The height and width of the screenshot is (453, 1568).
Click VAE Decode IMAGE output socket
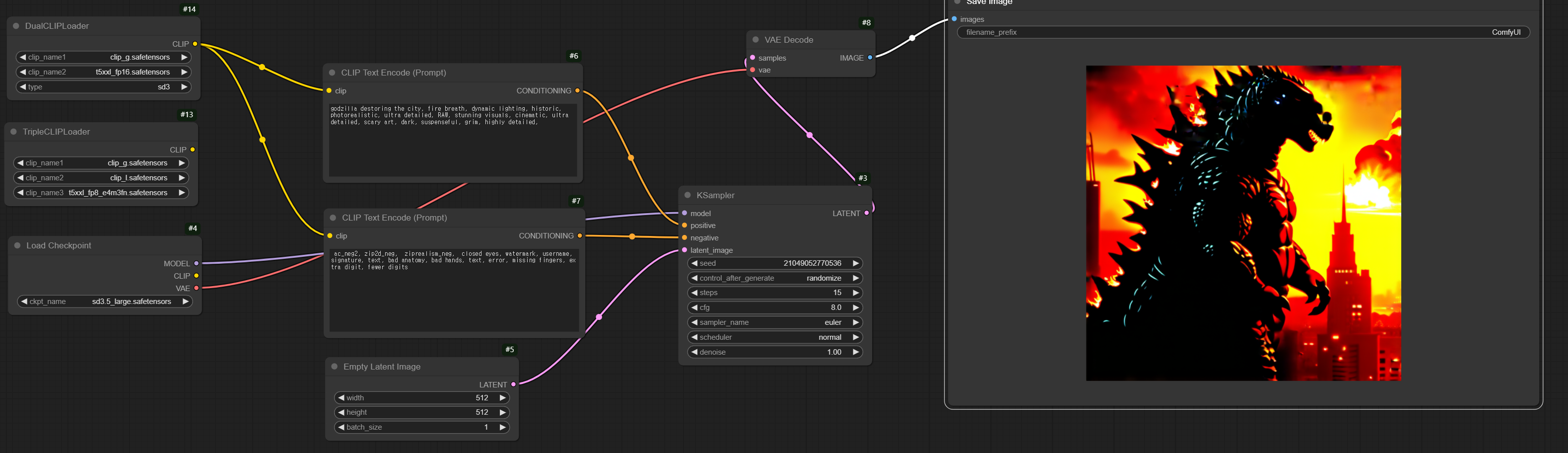click(x=870, y=58)
